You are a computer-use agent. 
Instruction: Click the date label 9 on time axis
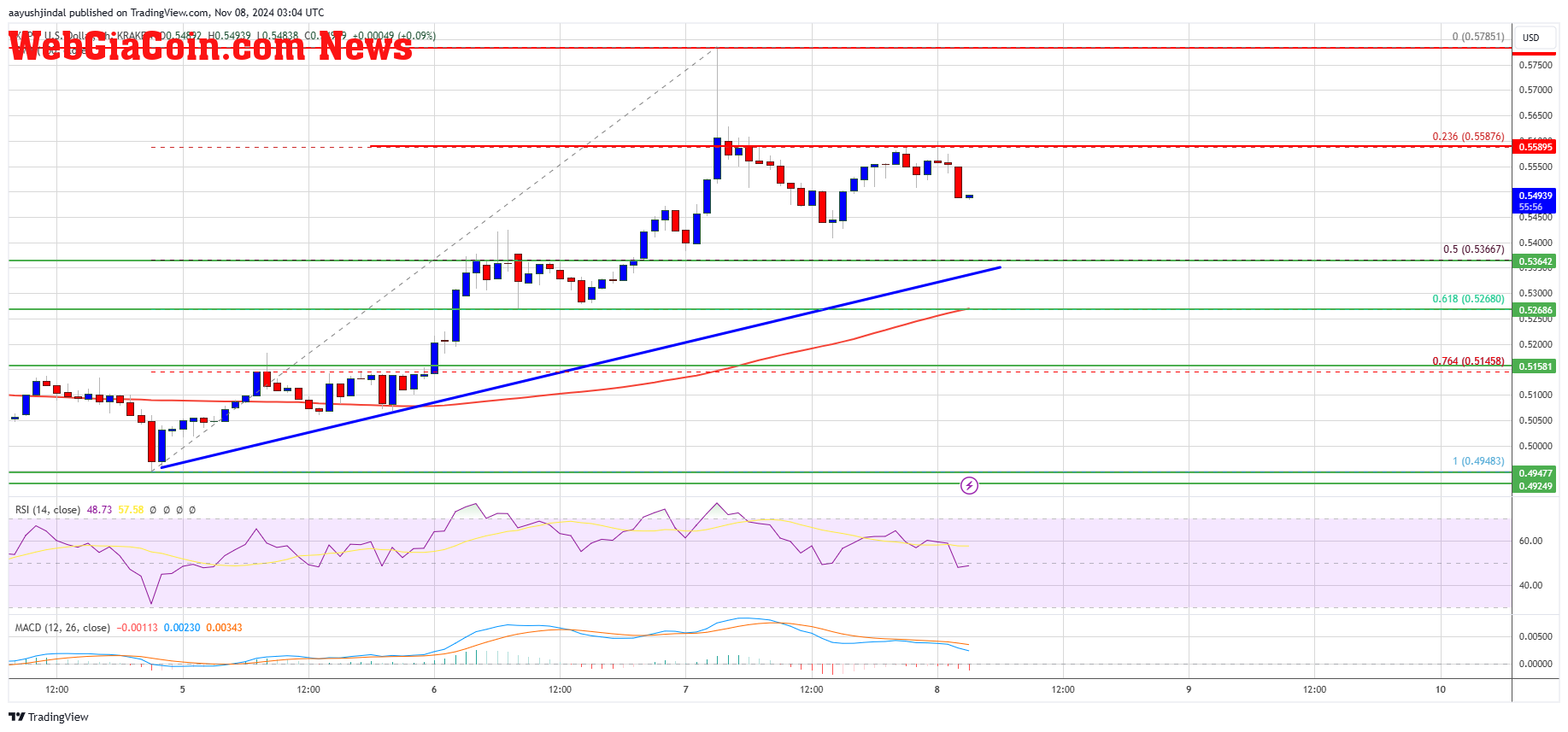pos(1189,689)
